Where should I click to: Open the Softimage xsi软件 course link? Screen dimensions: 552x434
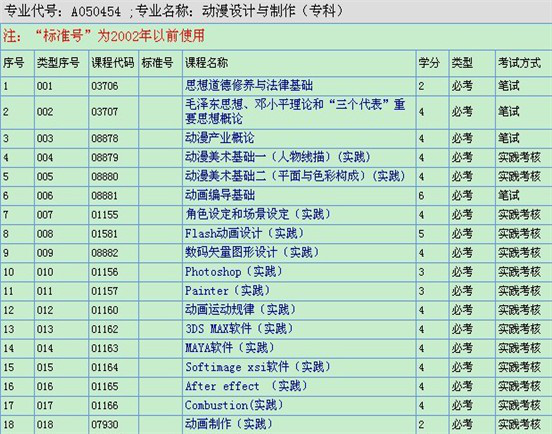pyautogui.click(x=258, y=367)
